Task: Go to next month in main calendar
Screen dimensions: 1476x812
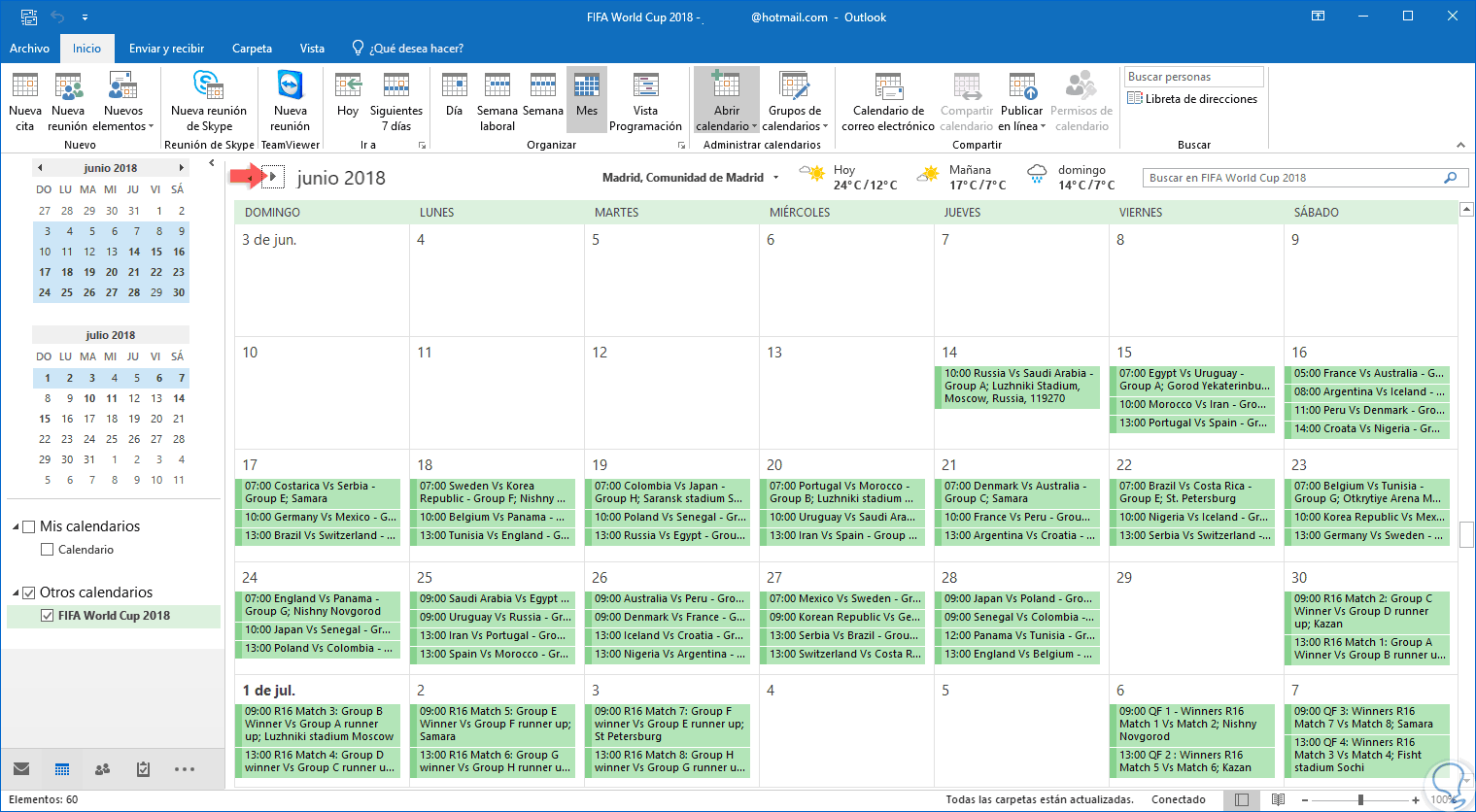Action: 273,177
